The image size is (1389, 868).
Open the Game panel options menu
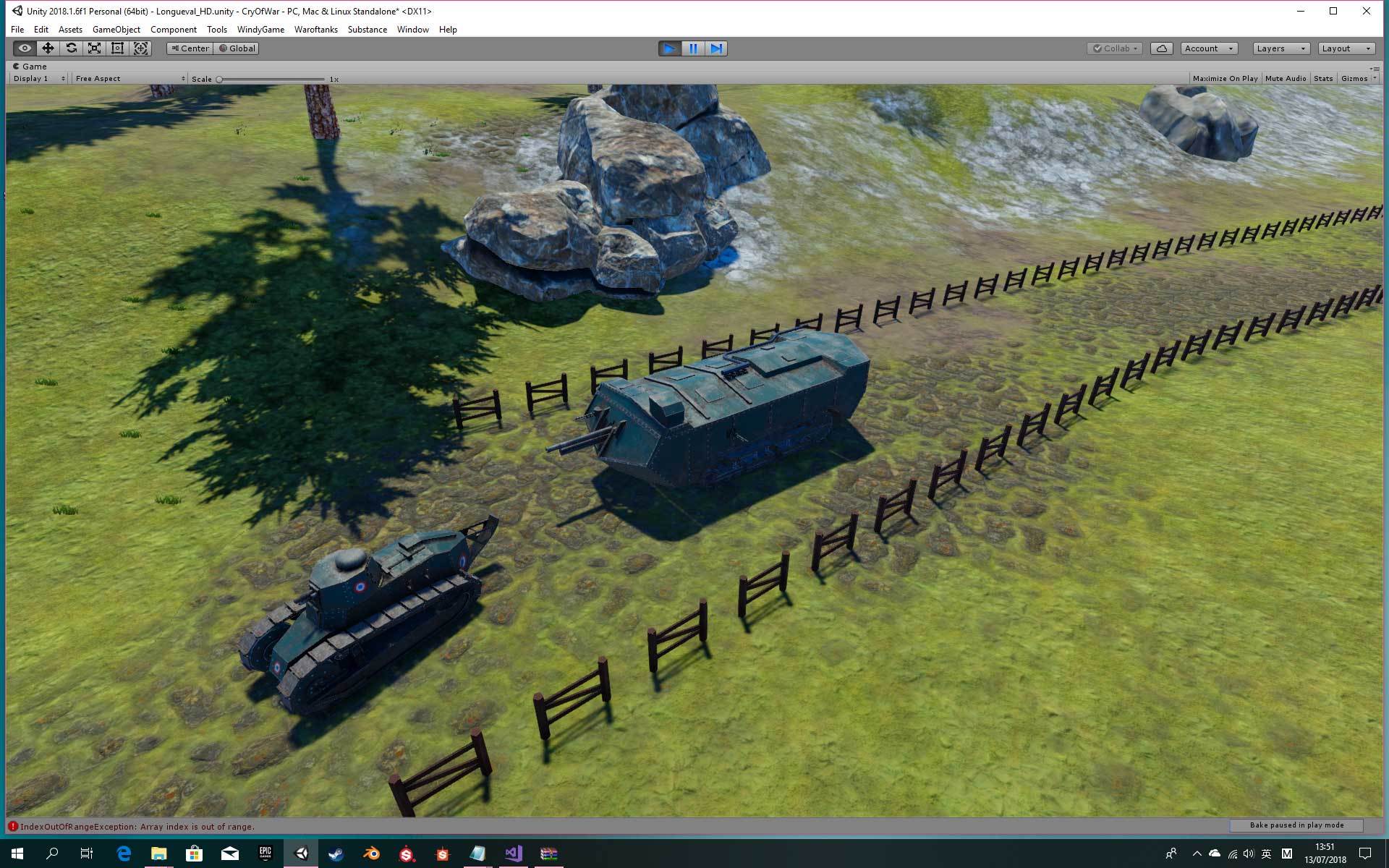coord(1375,67)
